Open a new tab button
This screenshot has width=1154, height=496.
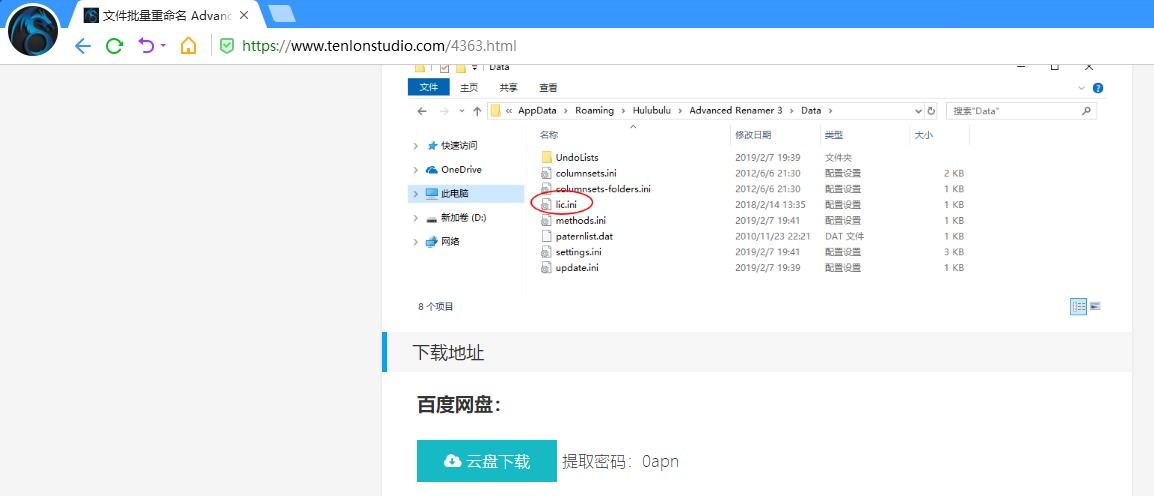282,13
